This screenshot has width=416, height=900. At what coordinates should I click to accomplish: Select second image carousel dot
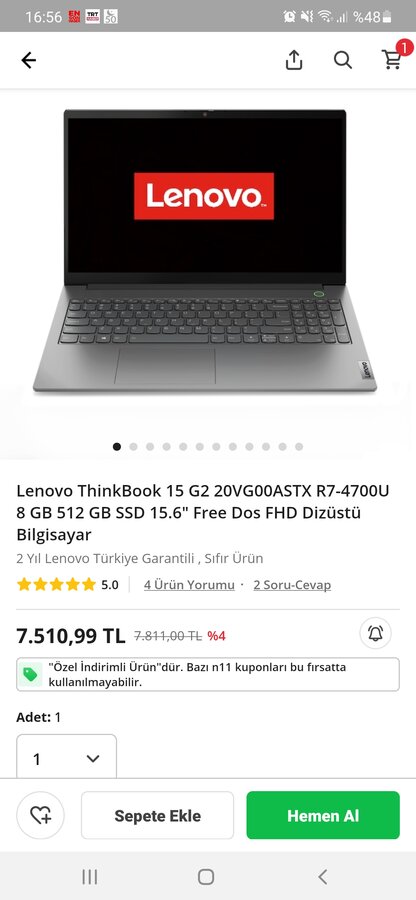tap(133, 447)
